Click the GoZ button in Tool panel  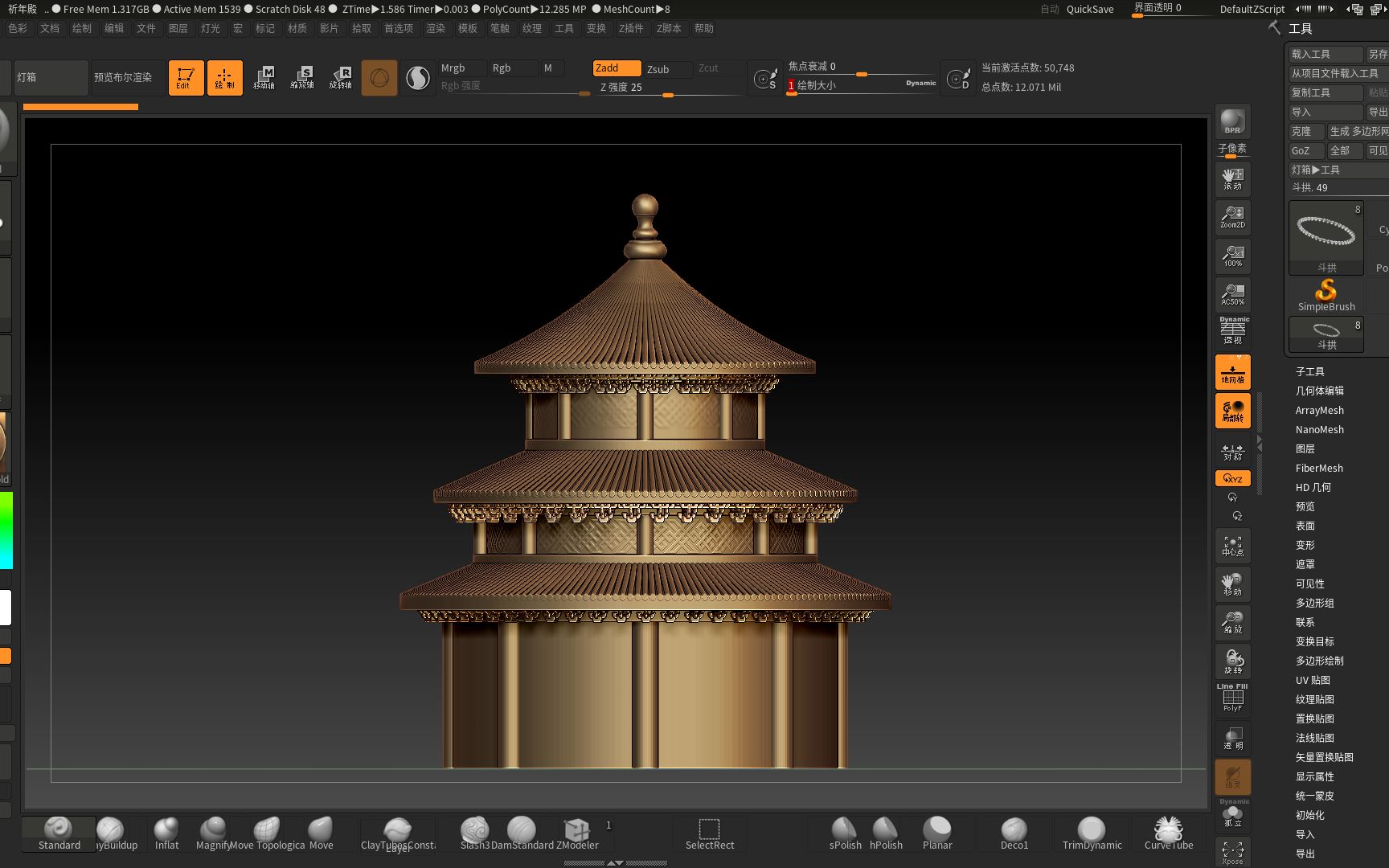(1302, 150)
